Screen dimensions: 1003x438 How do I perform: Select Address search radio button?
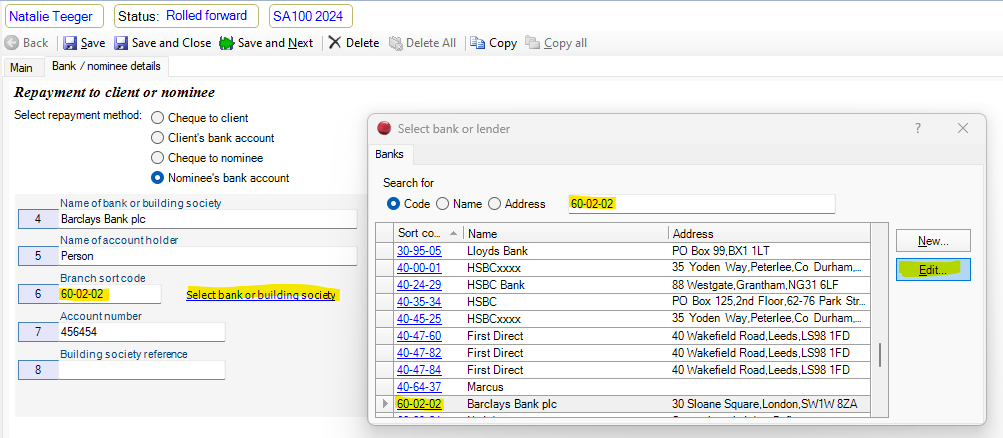(495, 204)
